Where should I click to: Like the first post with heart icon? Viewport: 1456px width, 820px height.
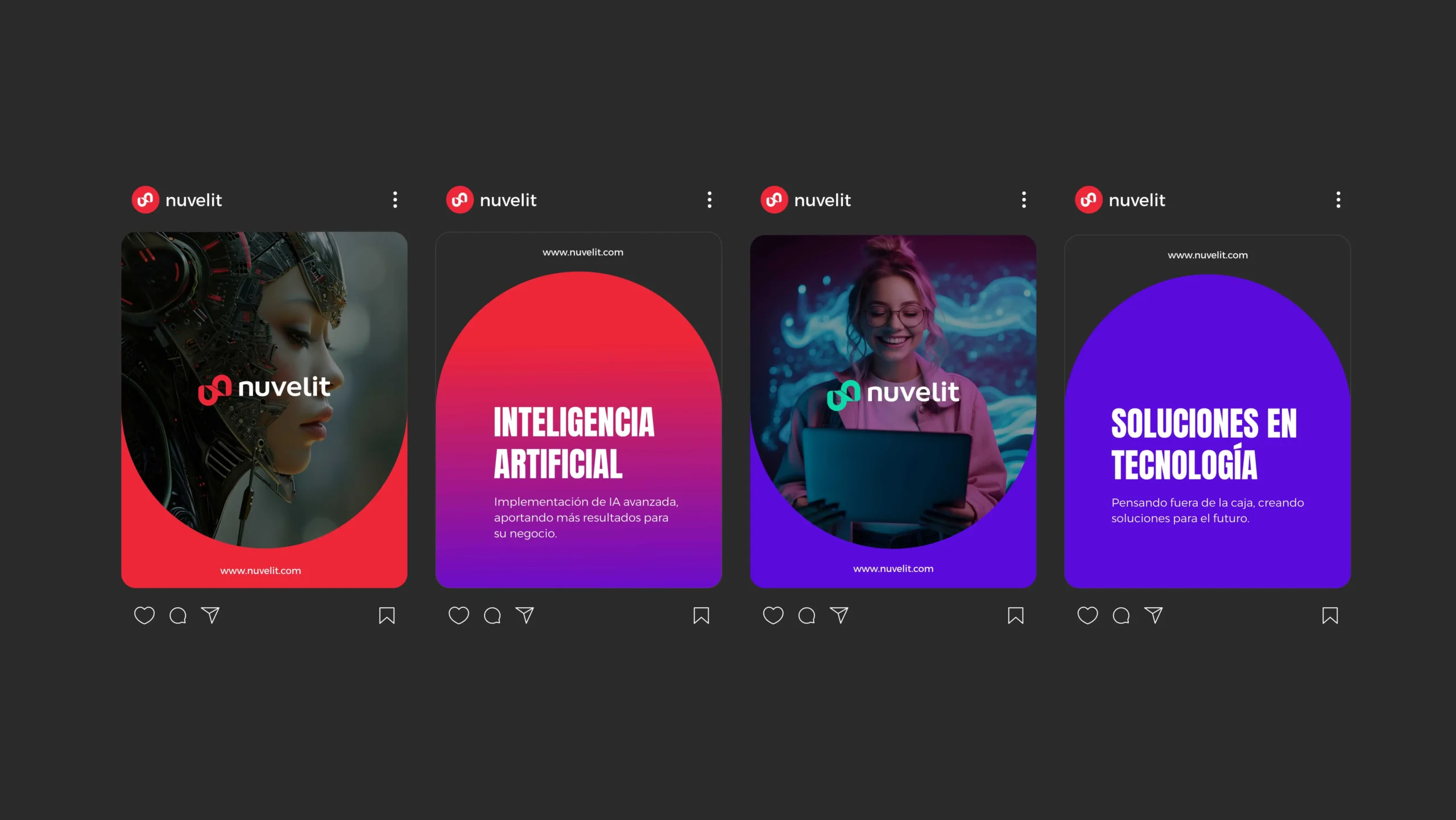144,615
